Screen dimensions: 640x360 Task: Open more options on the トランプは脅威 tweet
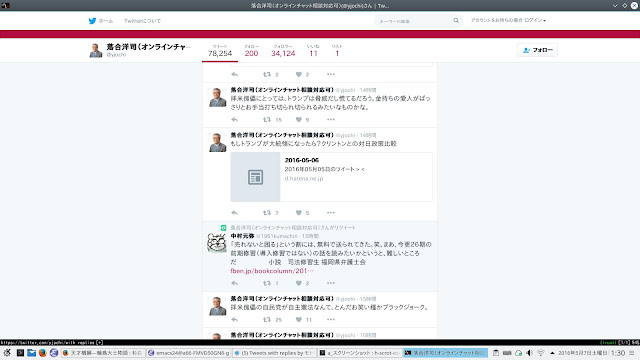pyautogui.click(x=331, y=120)
